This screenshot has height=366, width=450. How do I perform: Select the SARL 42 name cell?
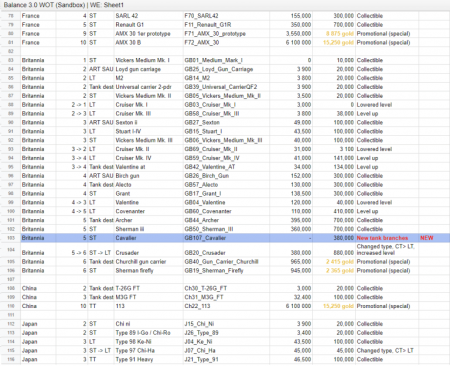pyautogui.click(x=149, y=16)
